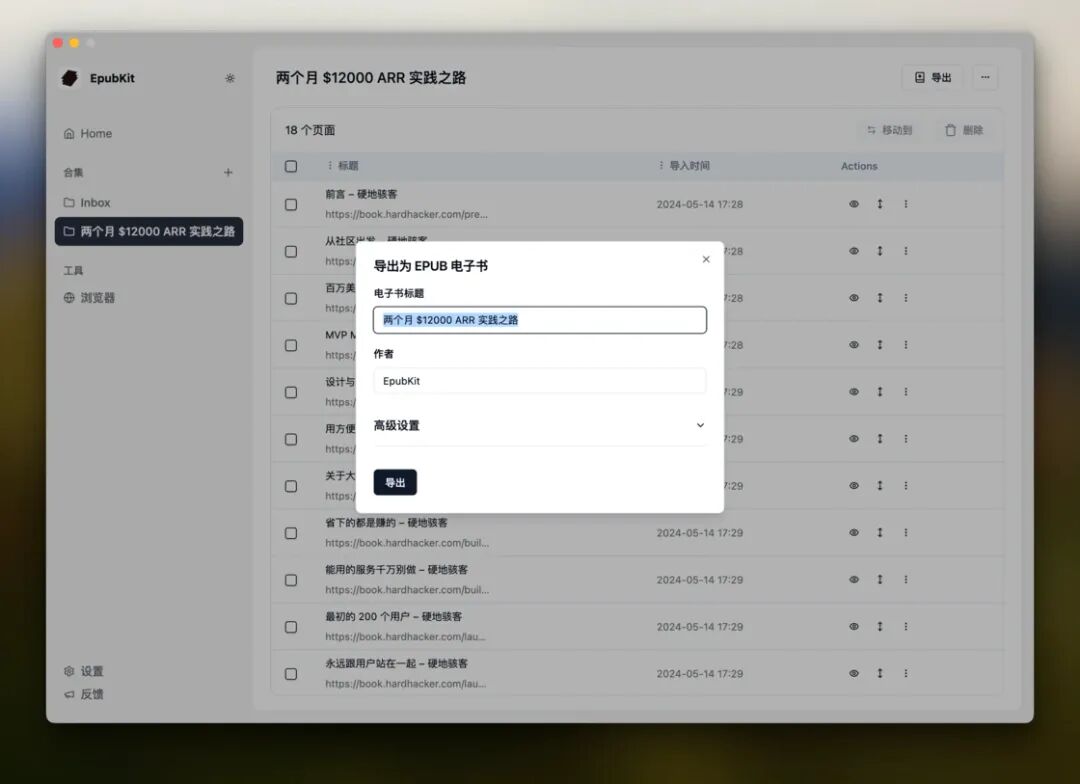Add a new collection with plus icon

228,172
